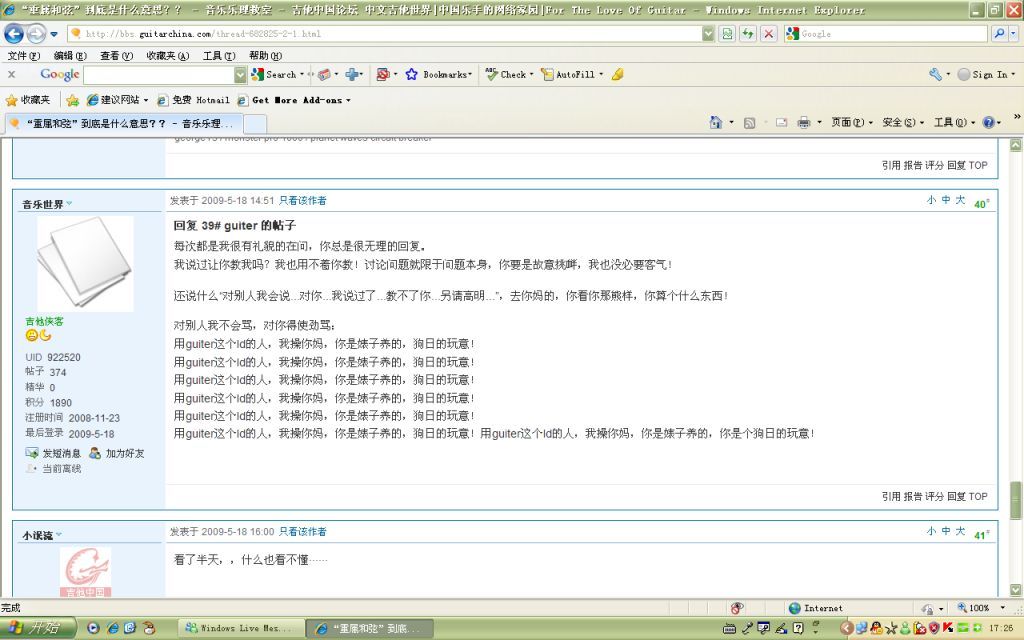Open the 查看(V) menu in menu bar

pyautogui.click(x=116, y=56)
